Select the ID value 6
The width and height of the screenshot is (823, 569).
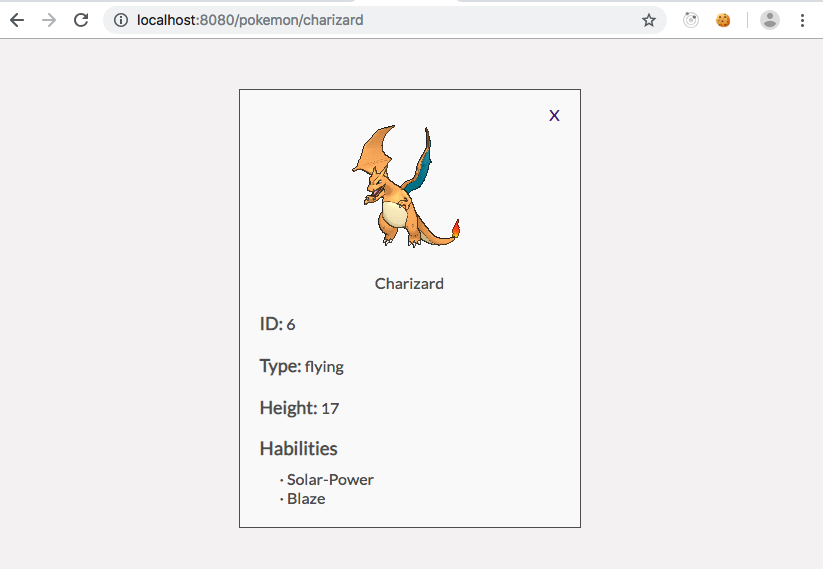point(291,325)
